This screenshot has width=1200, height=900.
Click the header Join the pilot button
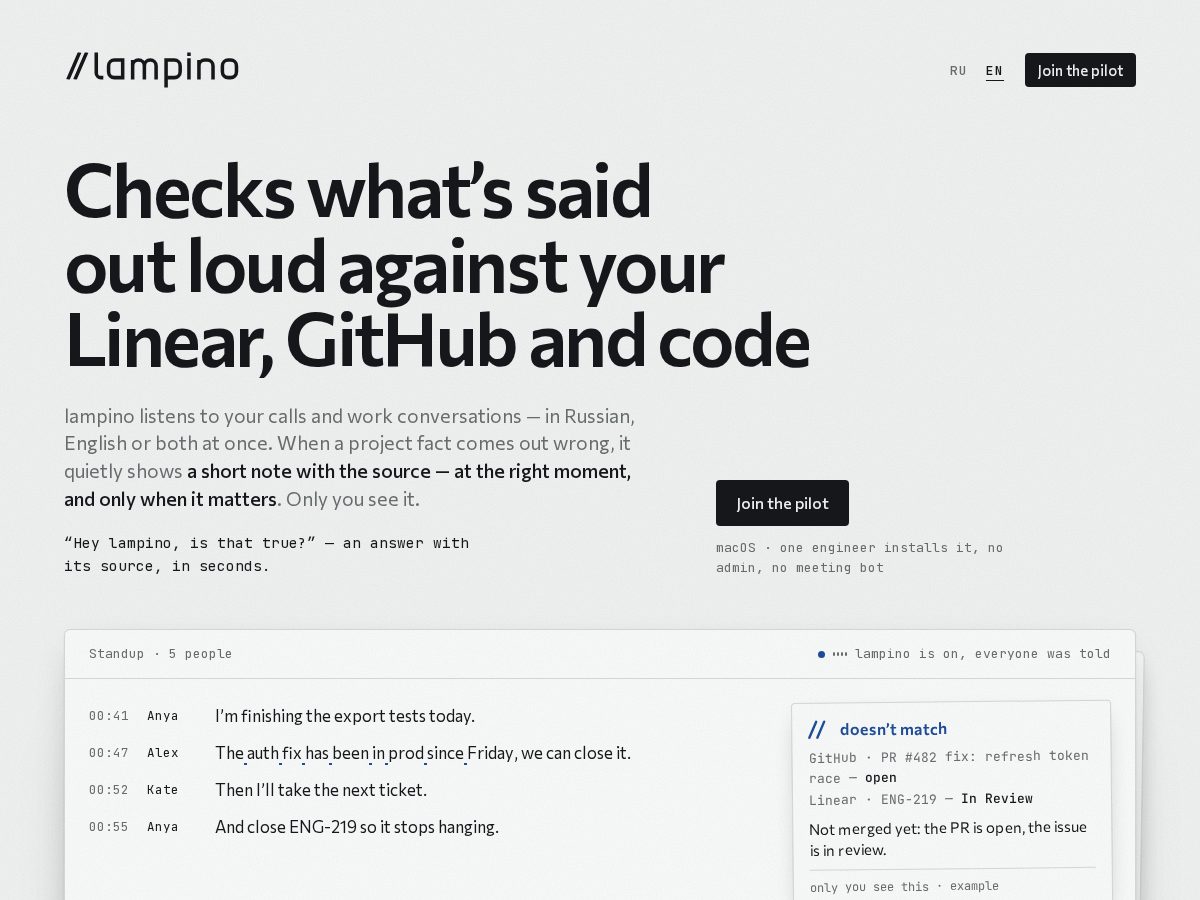click(x=1080, y=70)
